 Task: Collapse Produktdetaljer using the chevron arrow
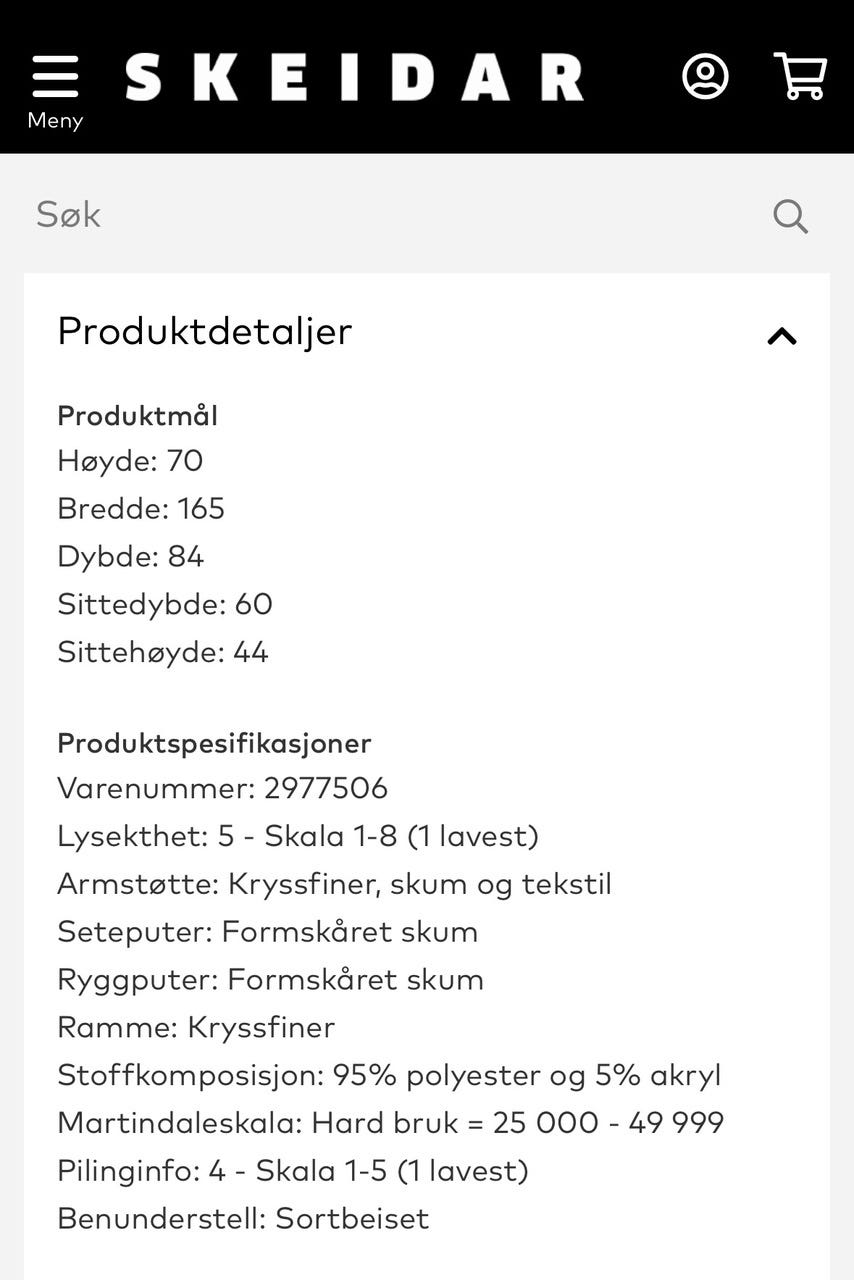(x=782, y=336)
